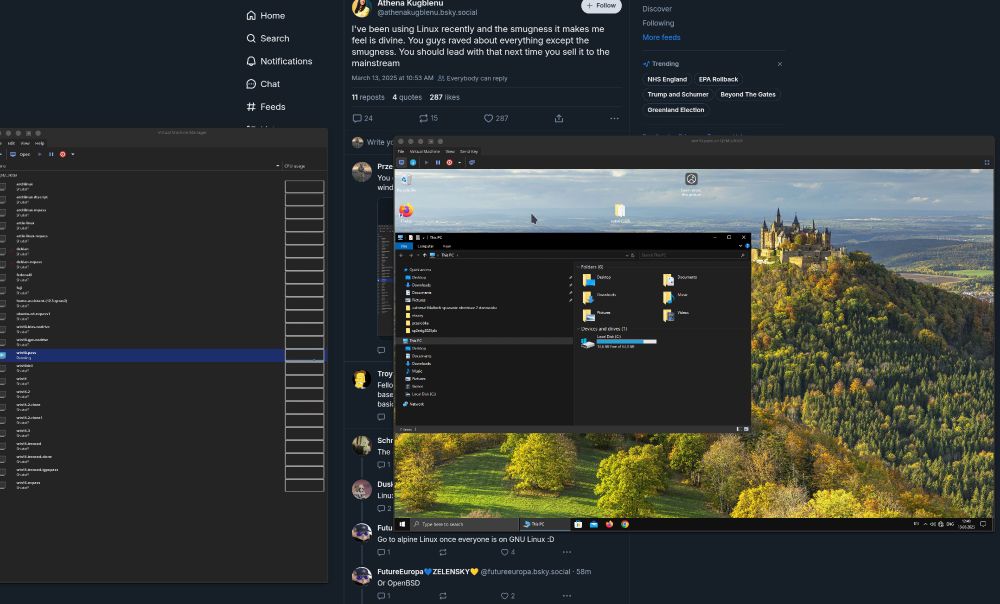Viewport: 1000px width, 604px height.
Task: Open manage snapshots in VM viewer toolbar
Action: pyautogui.click(x=472, y=163)
